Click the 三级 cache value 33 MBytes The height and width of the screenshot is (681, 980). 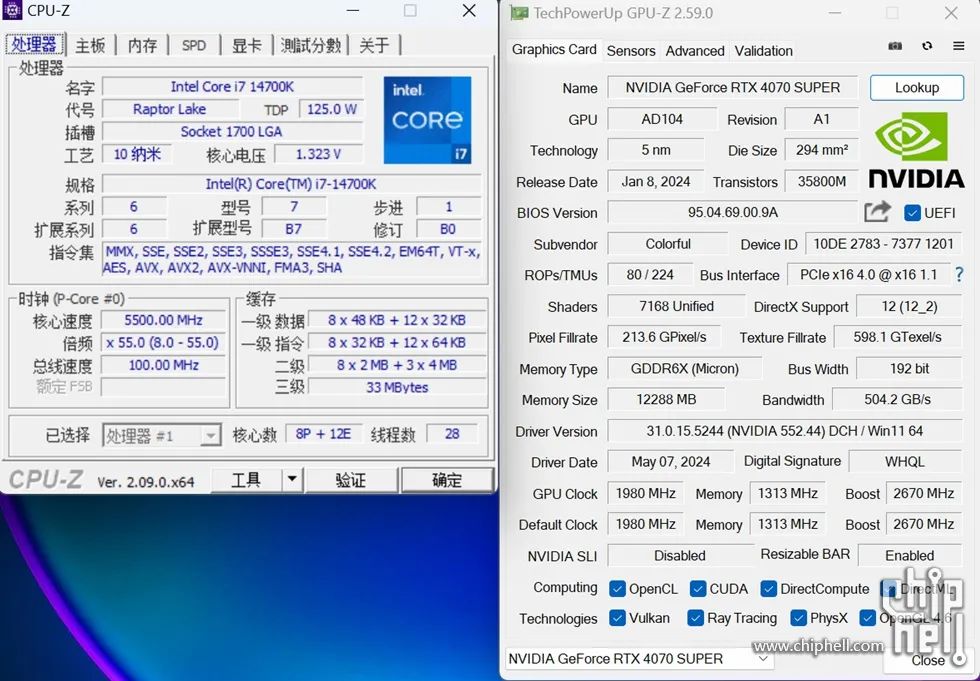(x=397, y=387)
